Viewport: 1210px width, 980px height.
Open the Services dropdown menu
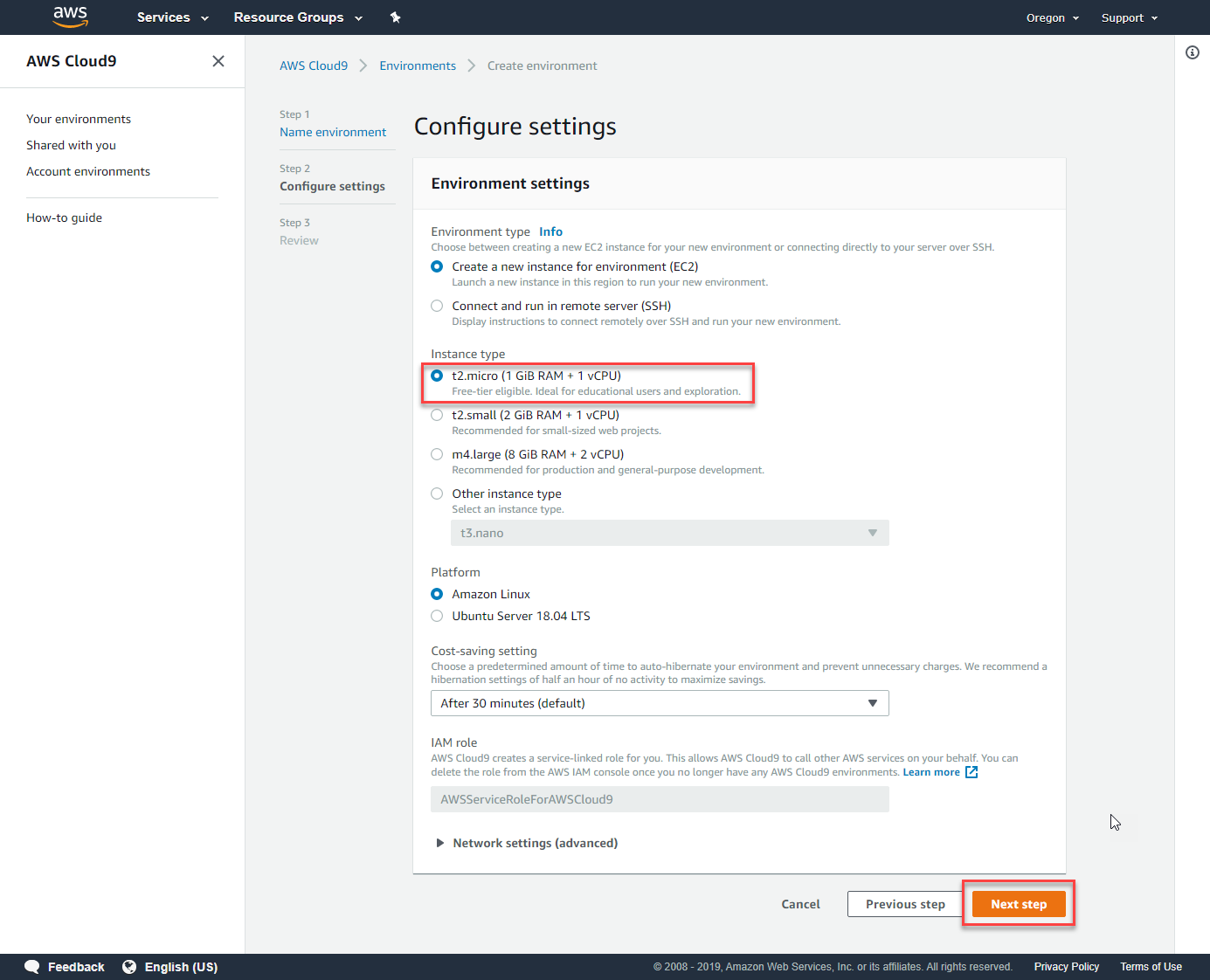click(173, 17)
